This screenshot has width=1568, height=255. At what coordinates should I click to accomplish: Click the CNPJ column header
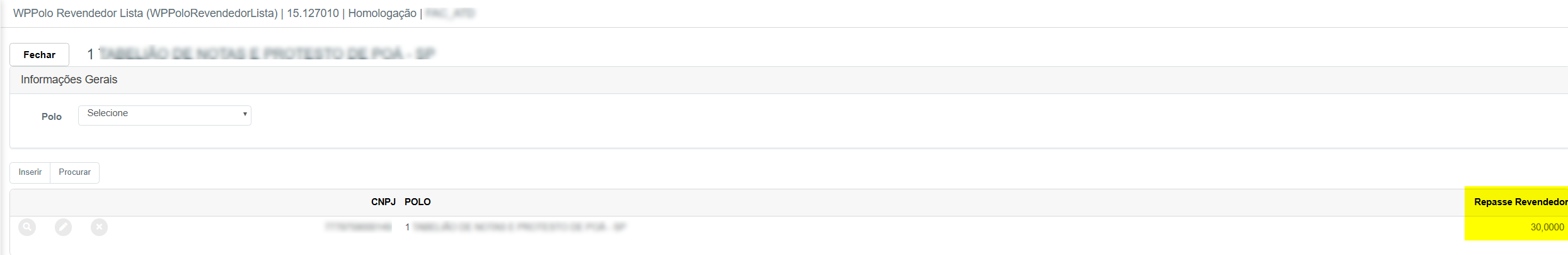pyautogui.click(x=383, y=202)
